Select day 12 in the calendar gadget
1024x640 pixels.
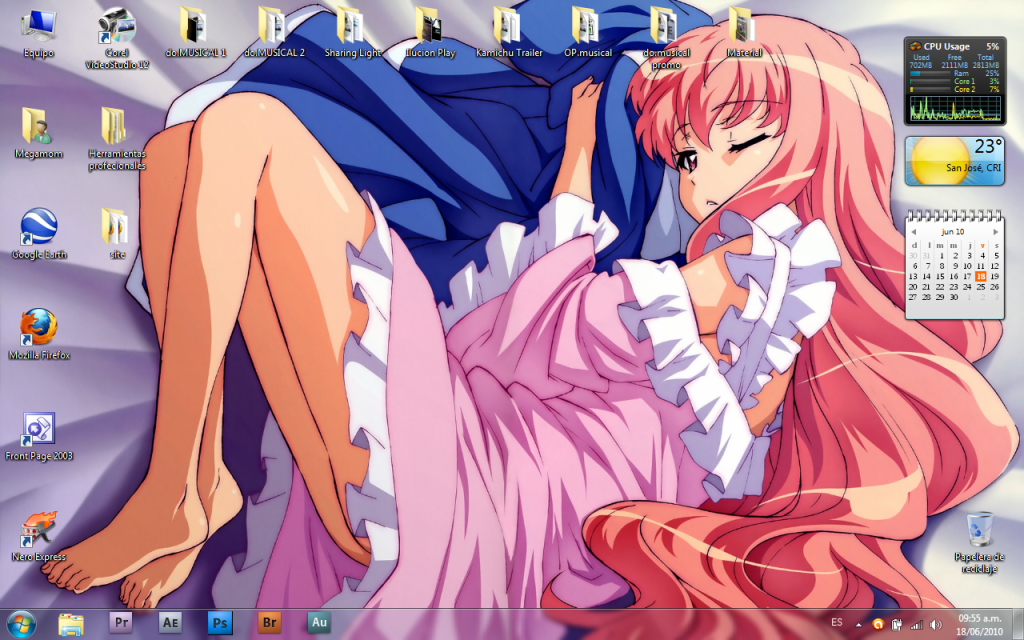click(x=995, y=266)
